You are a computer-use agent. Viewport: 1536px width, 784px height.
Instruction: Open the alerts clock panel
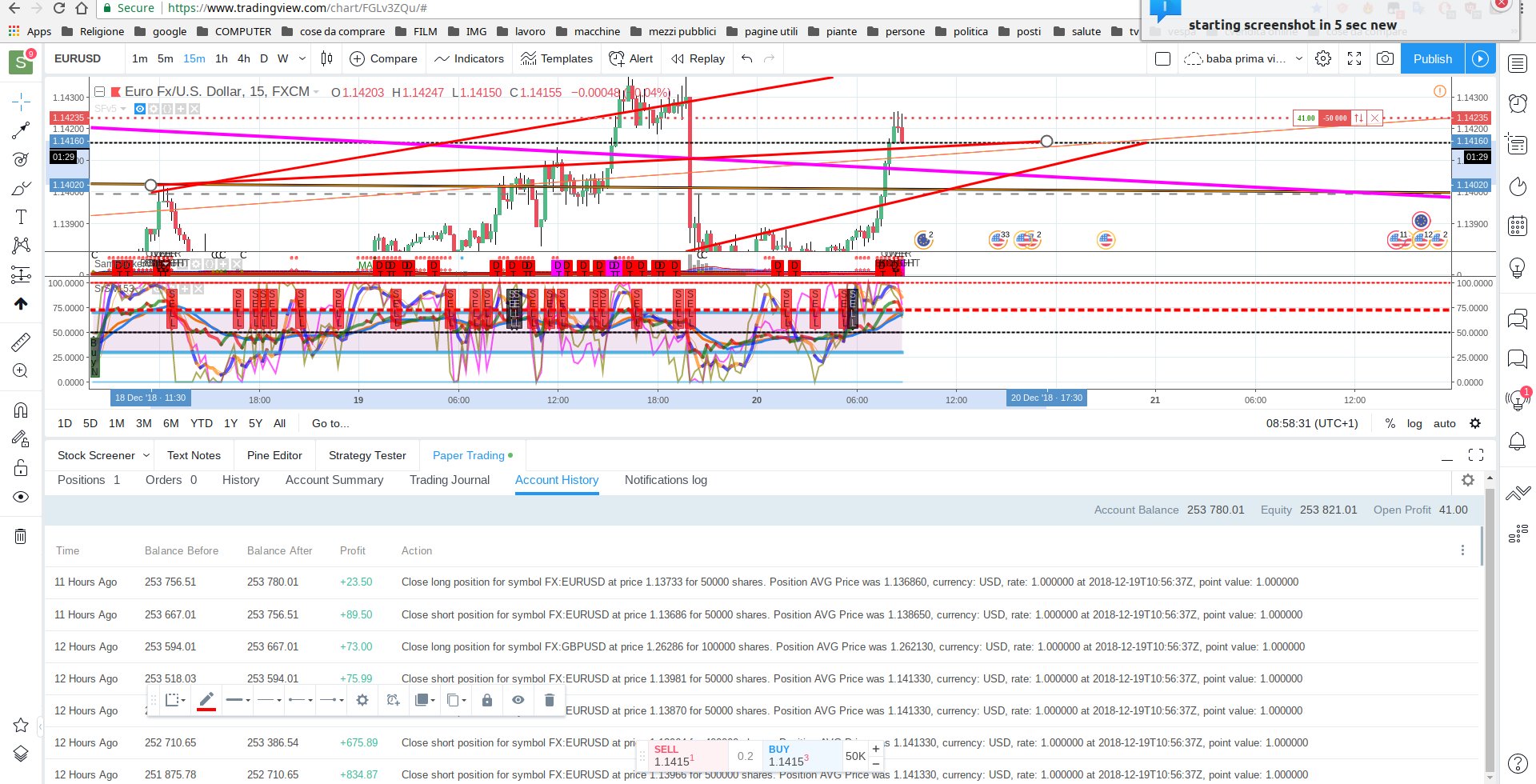1518,102
